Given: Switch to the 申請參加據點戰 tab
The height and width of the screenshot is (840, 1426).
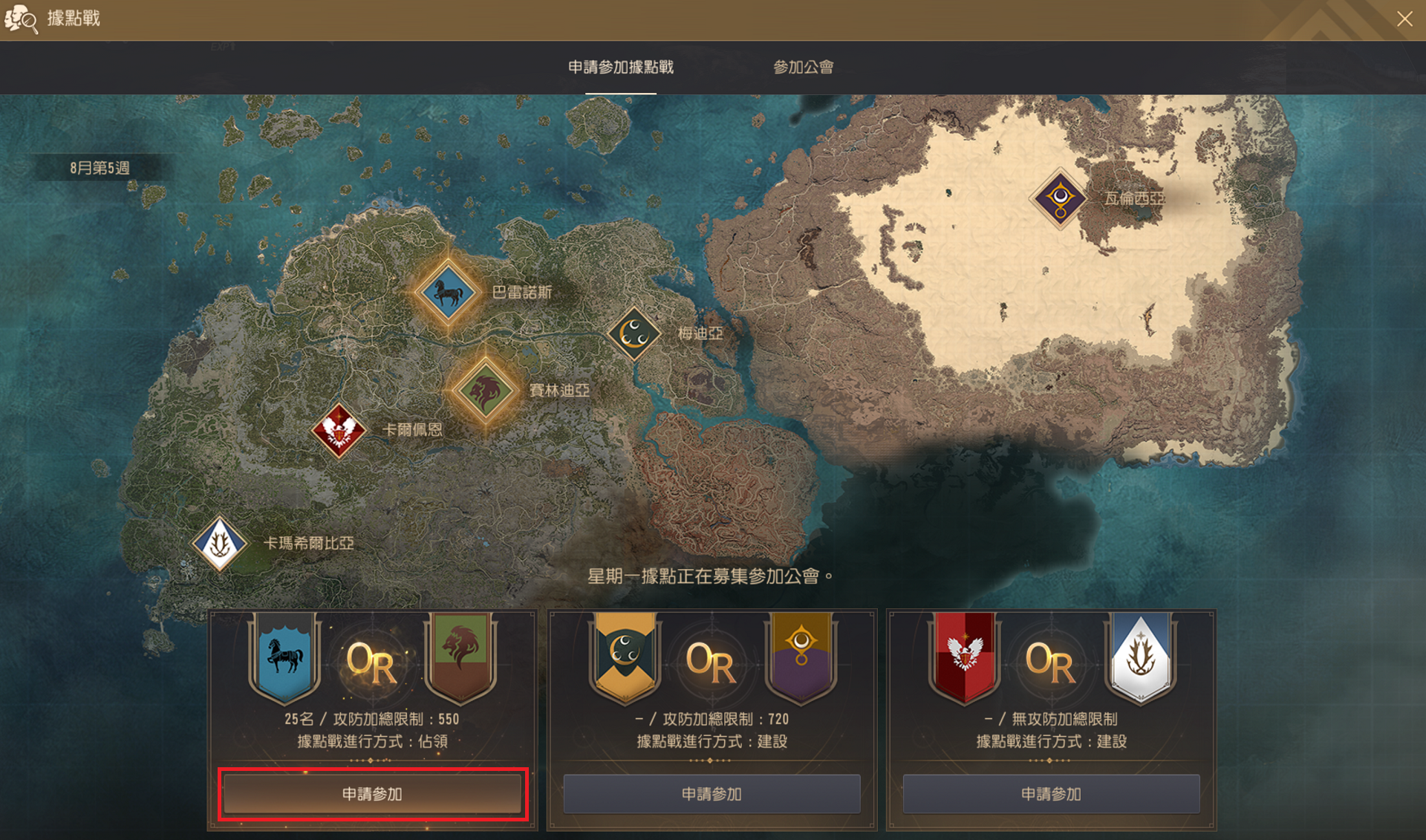Looking at the screenshot, I should pyautogui.click(x=621, y=68).
